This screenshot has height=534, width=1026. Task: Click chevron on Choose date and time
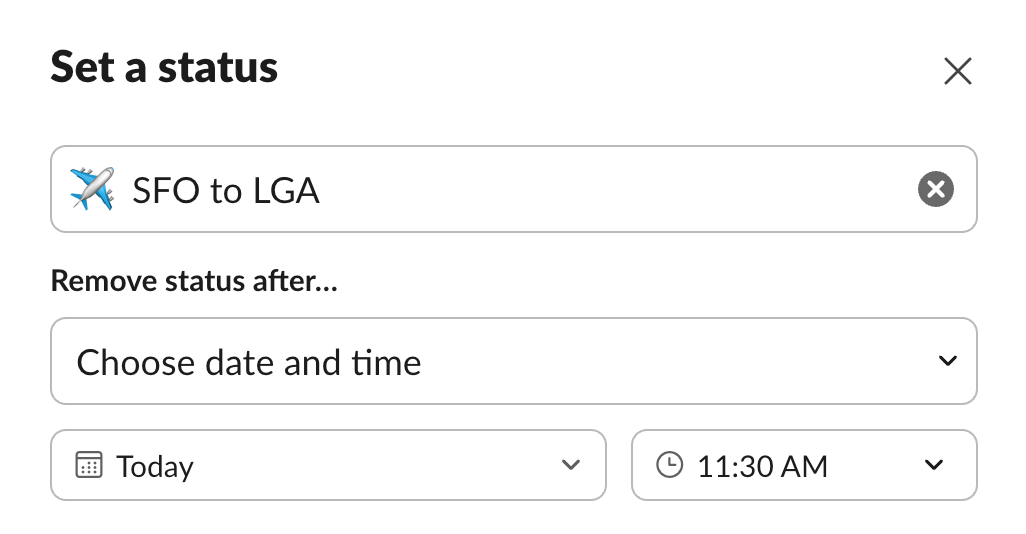pyautogui.click(x=948, y=361)
